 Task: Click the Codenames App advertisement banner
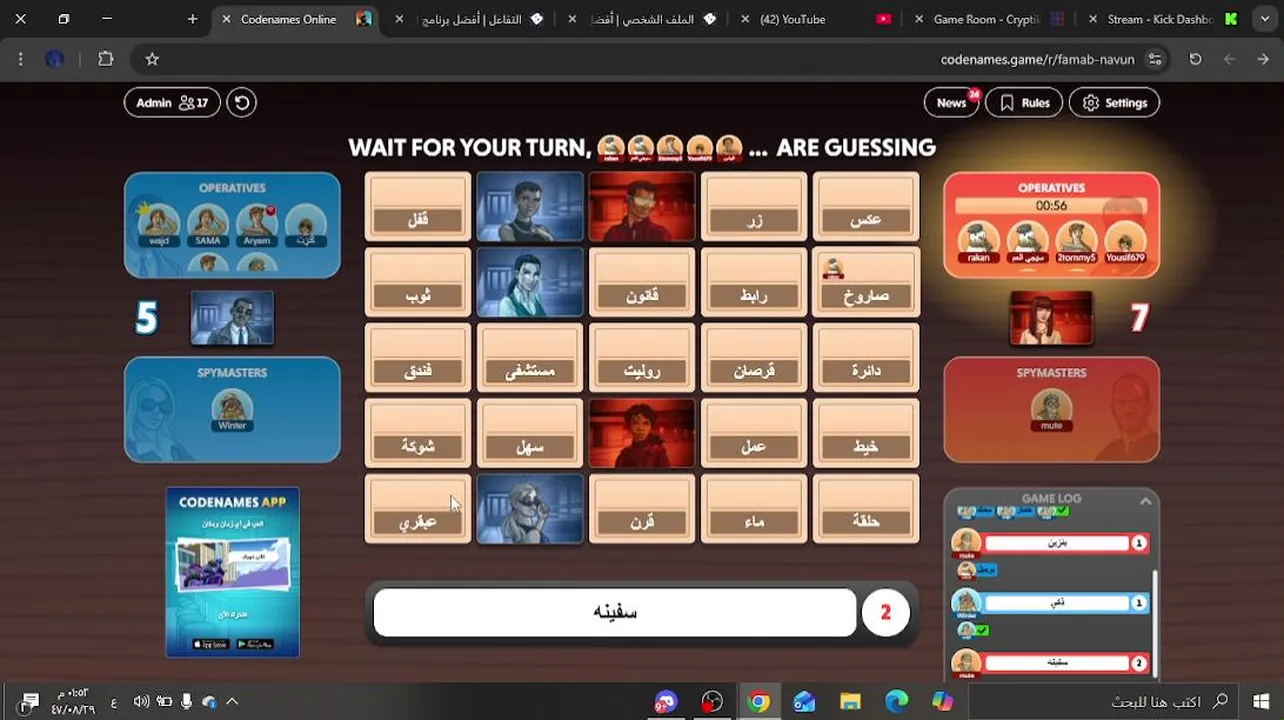(232, 572)
